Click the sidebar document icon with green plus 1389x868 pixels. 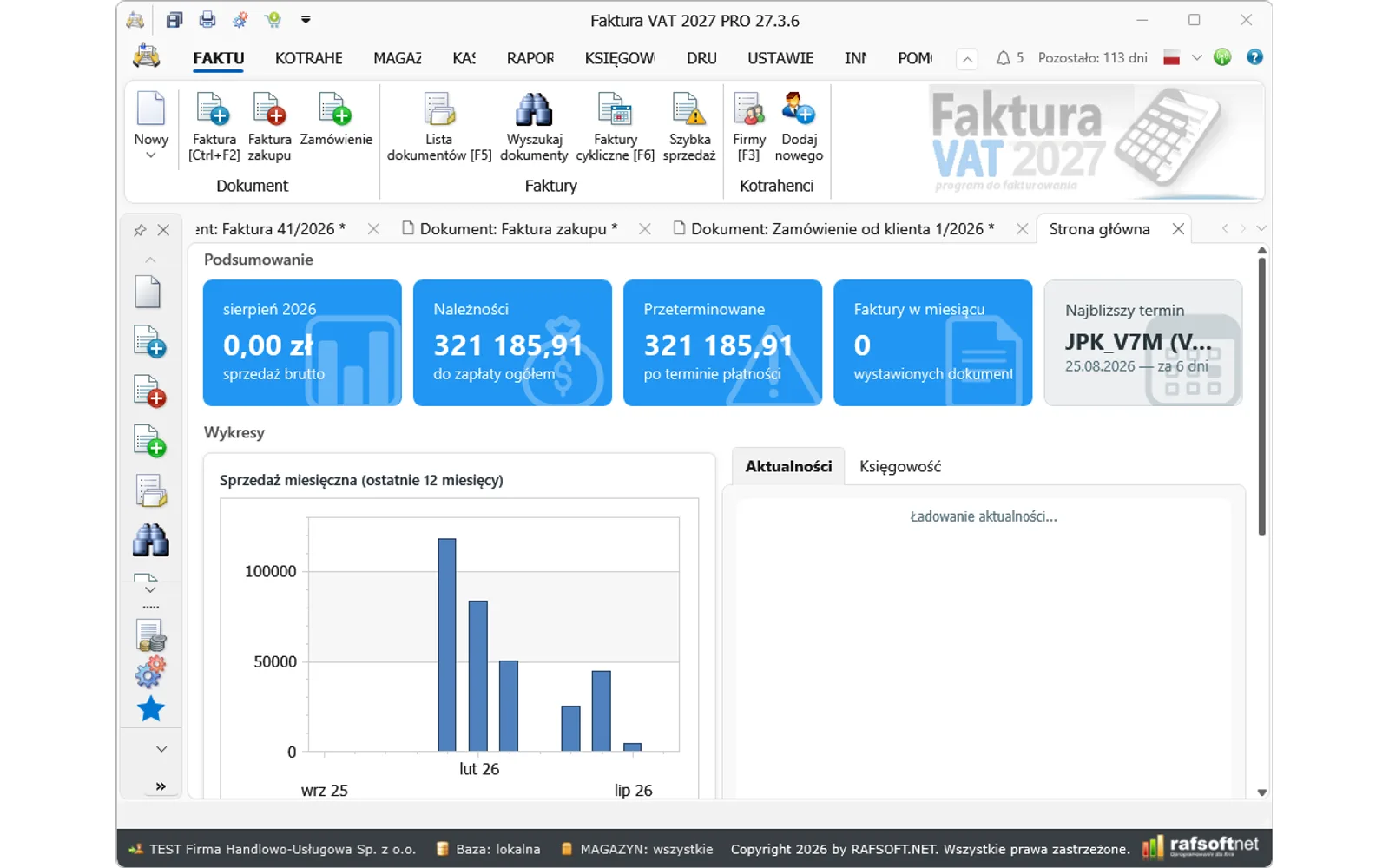(x=149, y=441)
